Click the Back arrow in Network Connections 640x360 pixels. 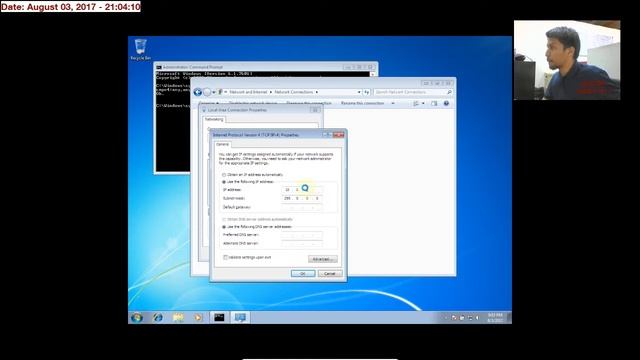point(198,92)
